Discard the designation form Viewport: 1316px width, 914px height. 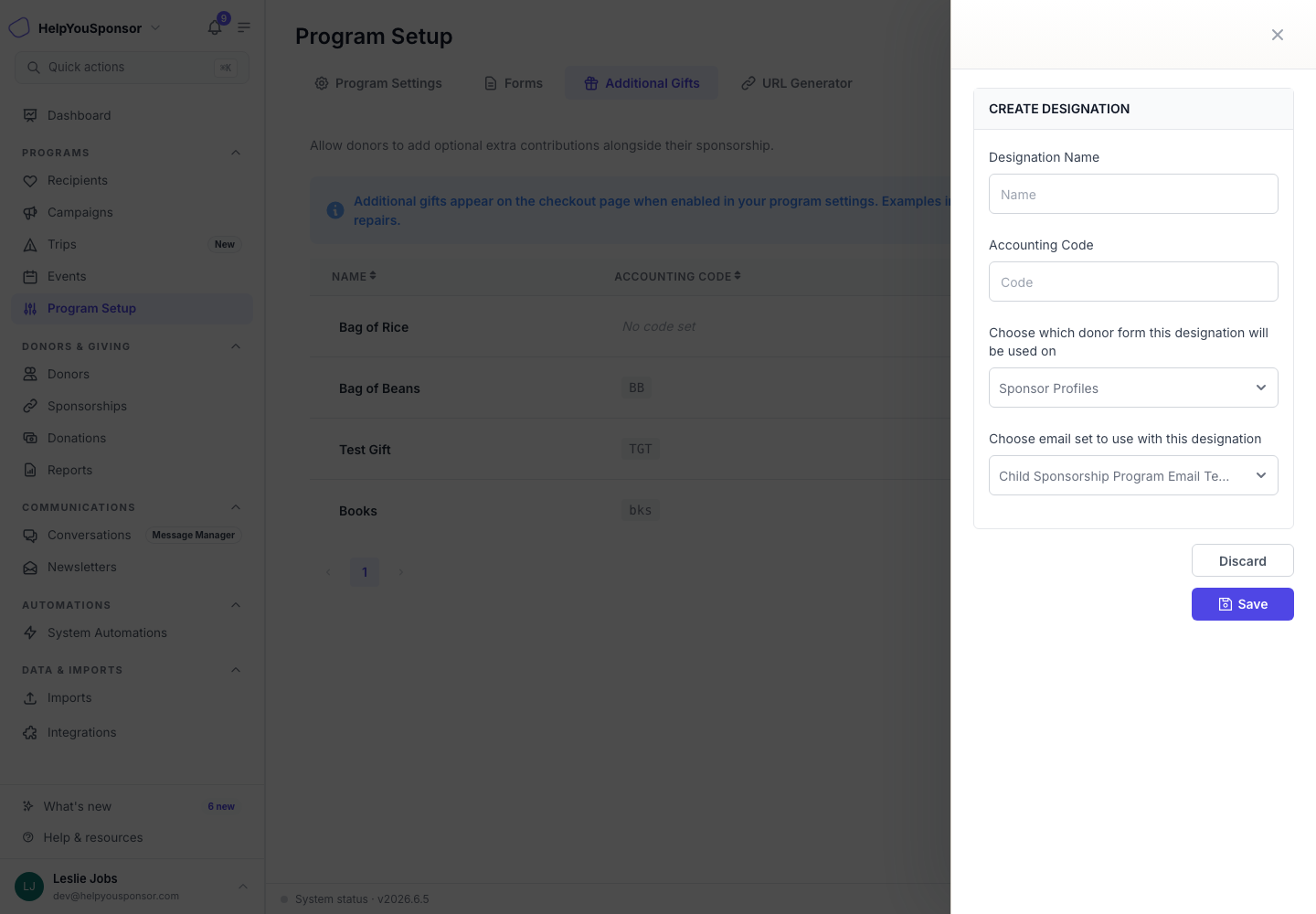[1243, 560]
